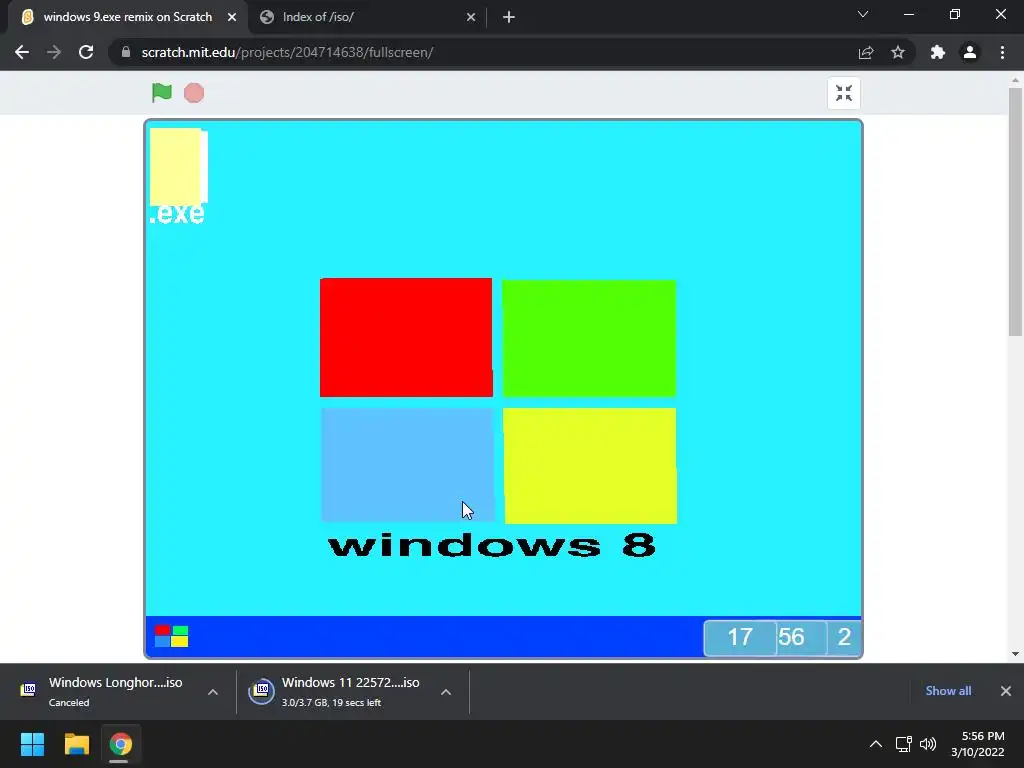The width and height of the screenshot is (1024, 768).
Task: Restore down the Chrome window
Action: point(955,14)
